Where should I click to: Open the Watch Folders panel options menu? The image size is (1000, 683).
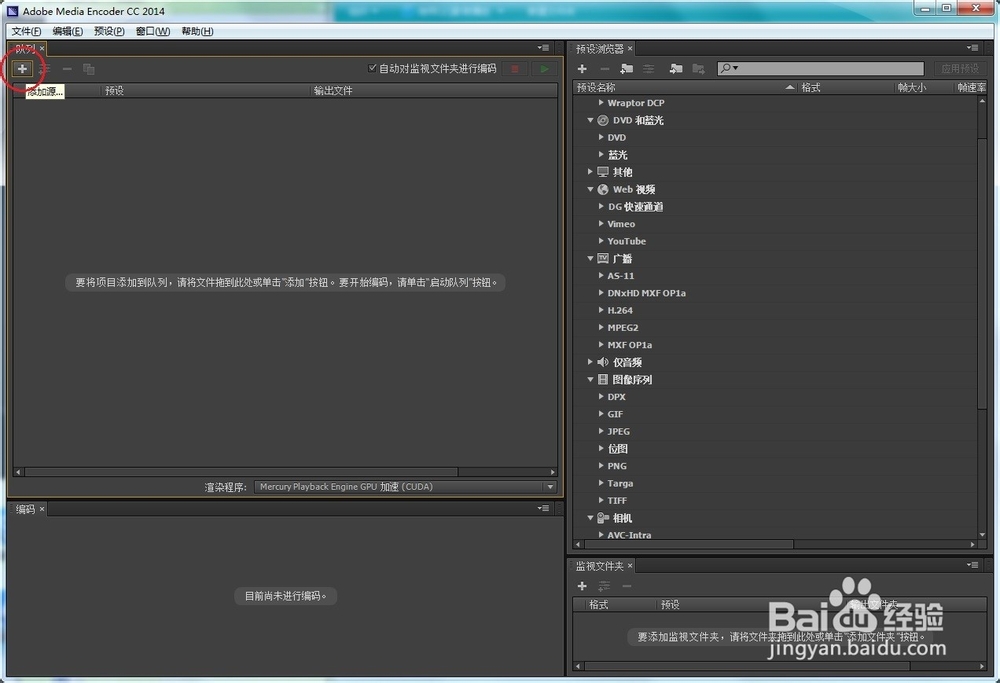(x=972, y=565)
